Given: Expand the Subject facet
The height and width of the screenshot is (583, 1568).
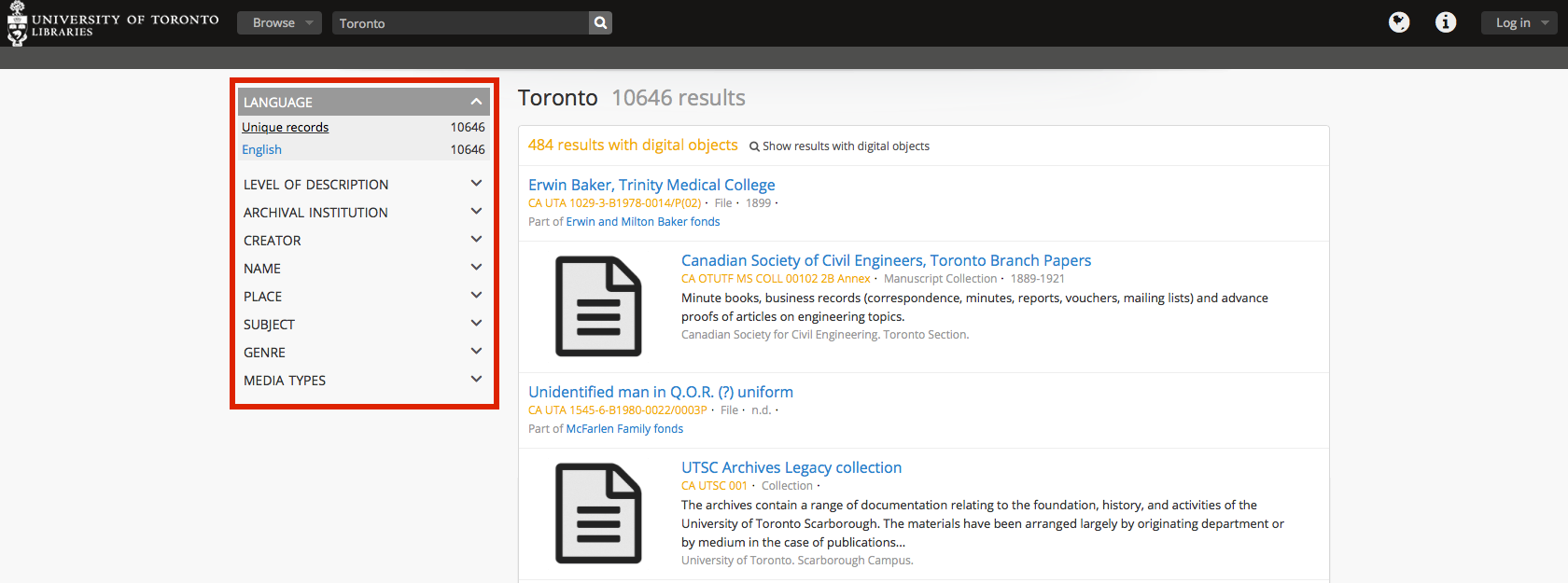Looking at the screenshot, I should [364, 325].
